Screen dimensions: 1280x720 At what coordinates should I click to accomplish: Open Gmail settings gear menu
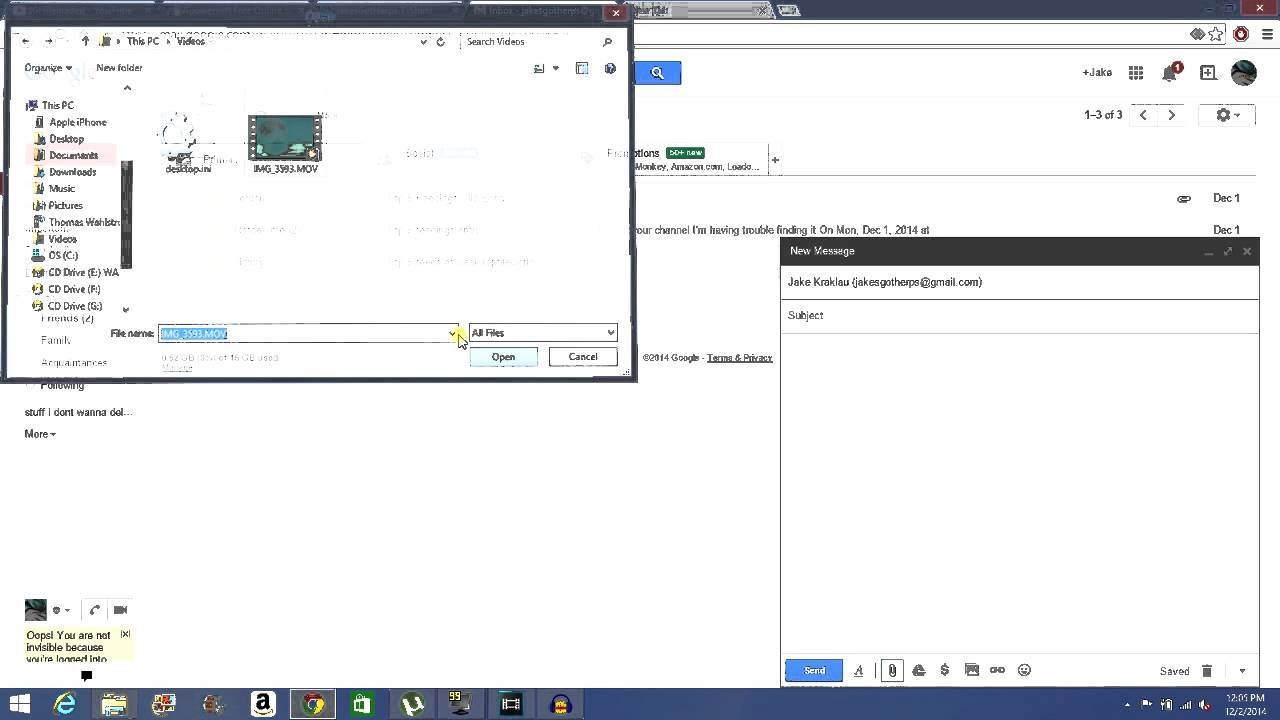click(1228, 115)
